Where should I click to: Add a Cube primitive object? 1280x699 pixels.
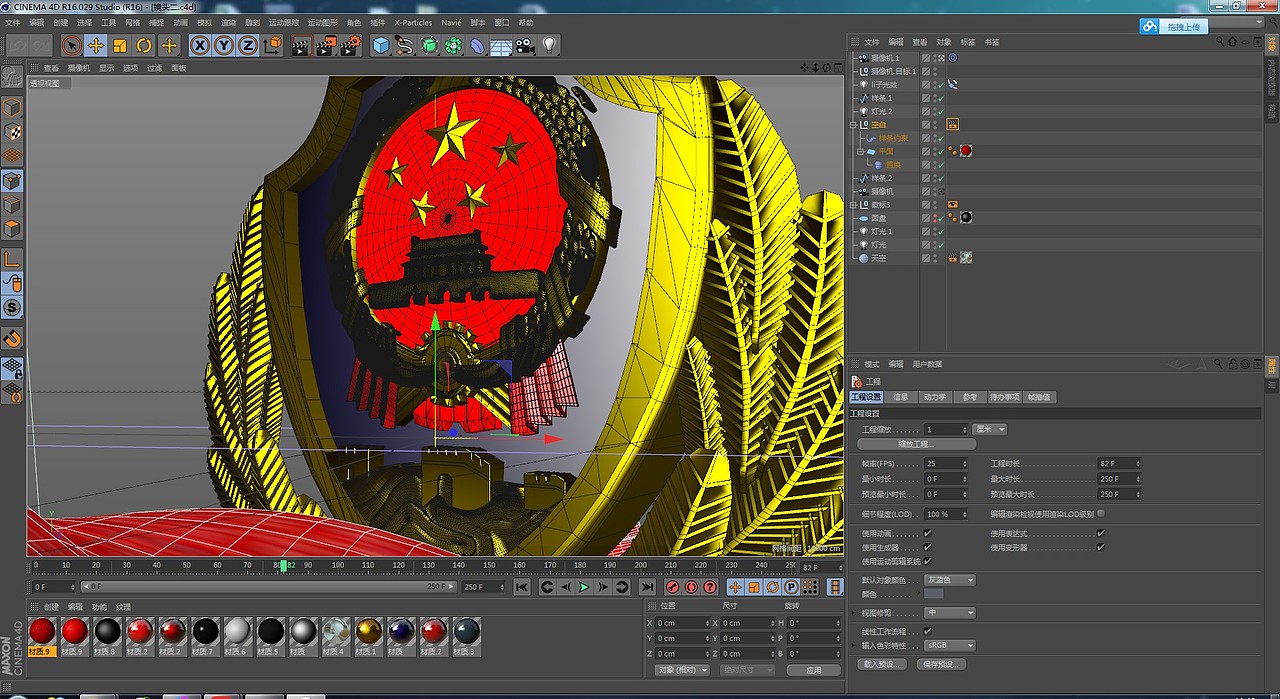pyautogui.click(x=381, y=45)
